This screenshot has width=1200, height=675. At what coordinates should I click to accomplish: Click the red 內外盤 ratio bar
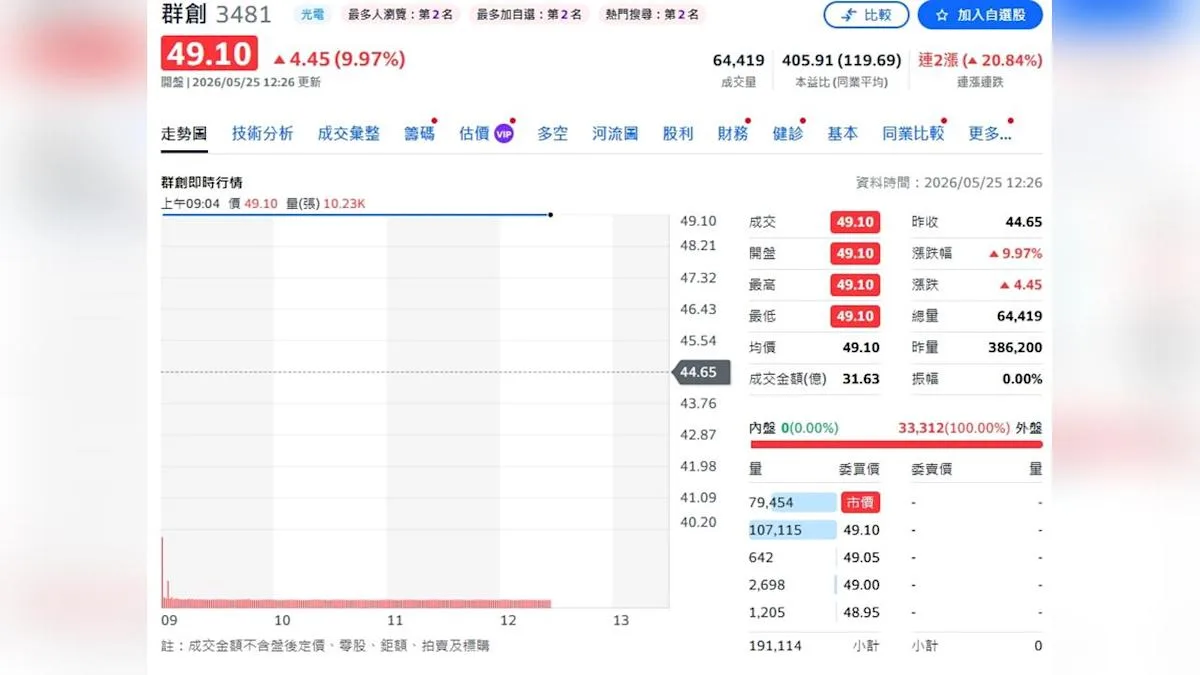896,444
